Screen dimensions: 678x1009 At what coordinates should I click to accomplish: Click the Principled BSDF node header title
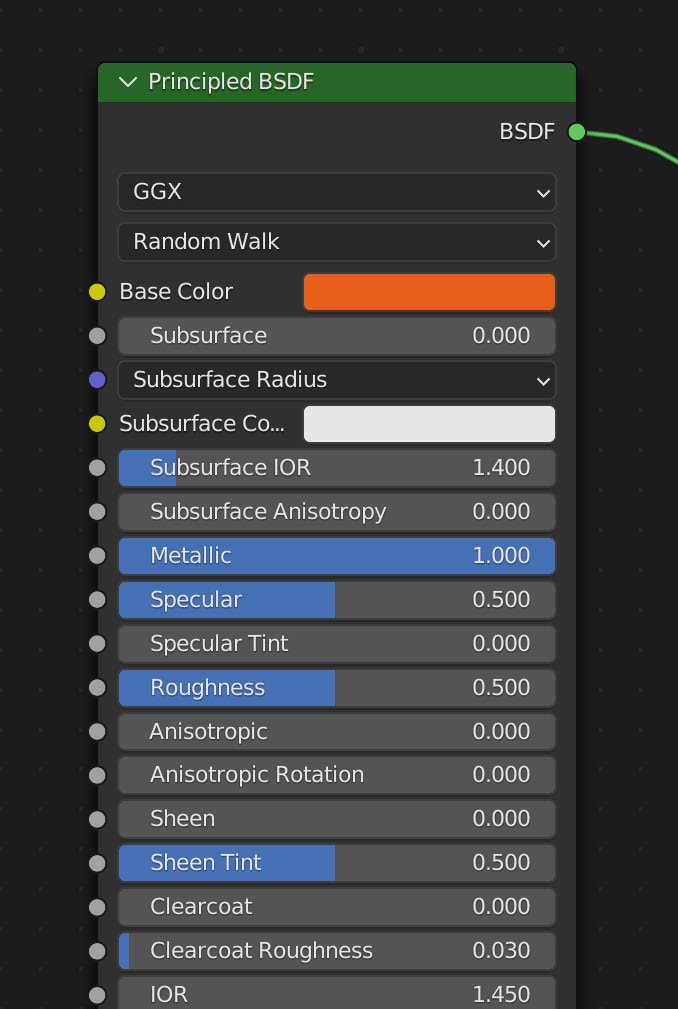[x=231, y=82]
